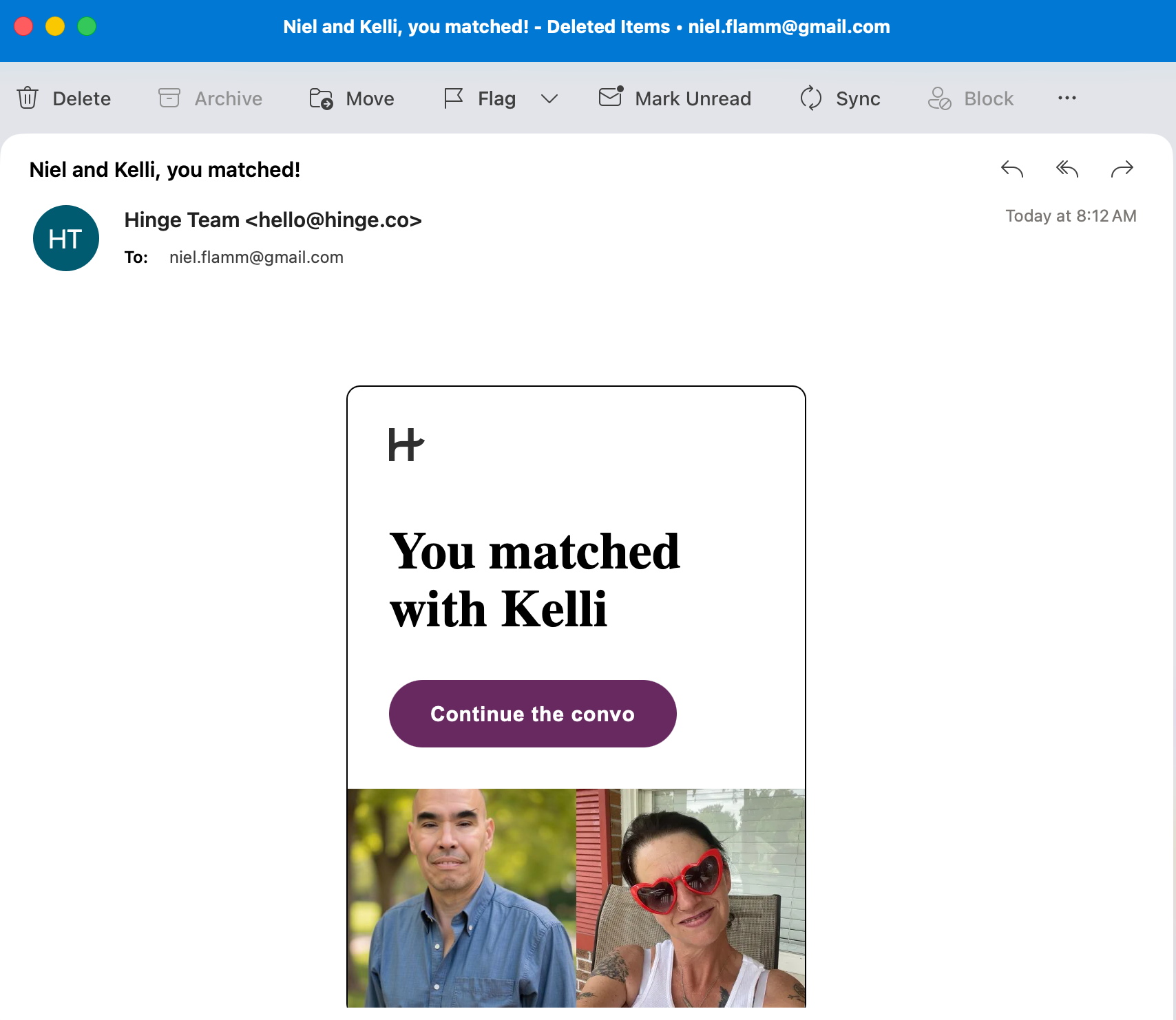
Task: Reply all using the double arrow icon
Action: 1067,169
